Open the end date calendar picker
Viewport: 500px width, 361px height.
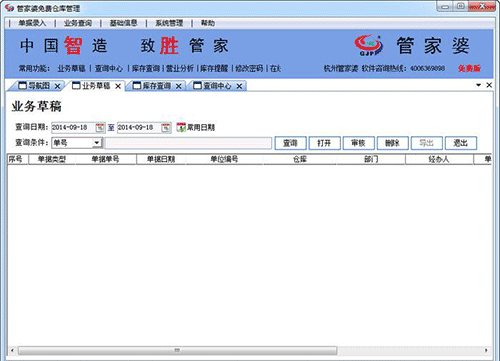click(166, 128)
